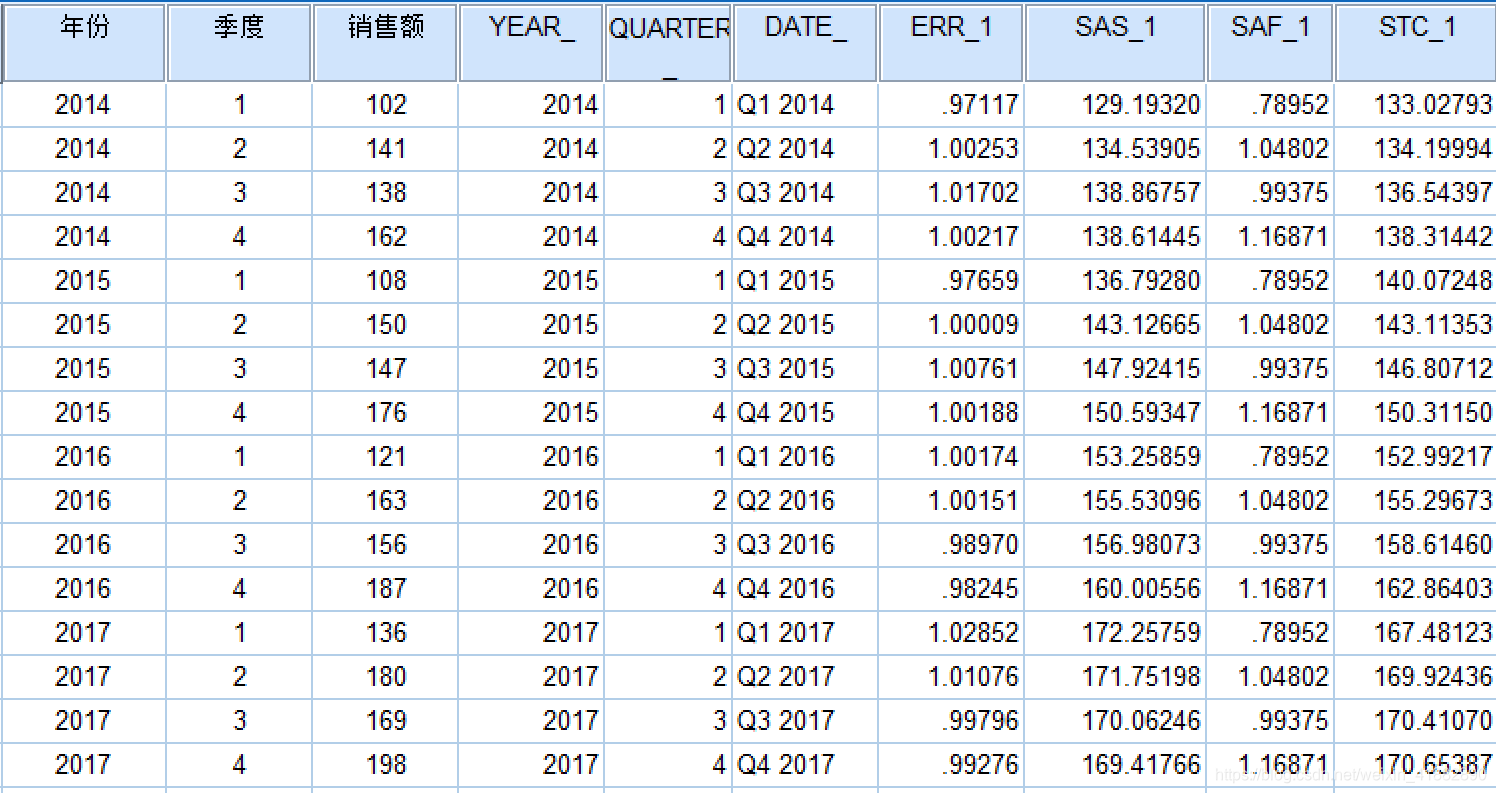This screenshot has height=793, width=1496.
Task: Select STC_1 value 133.02793
Action: click(x=1416, y=105)
